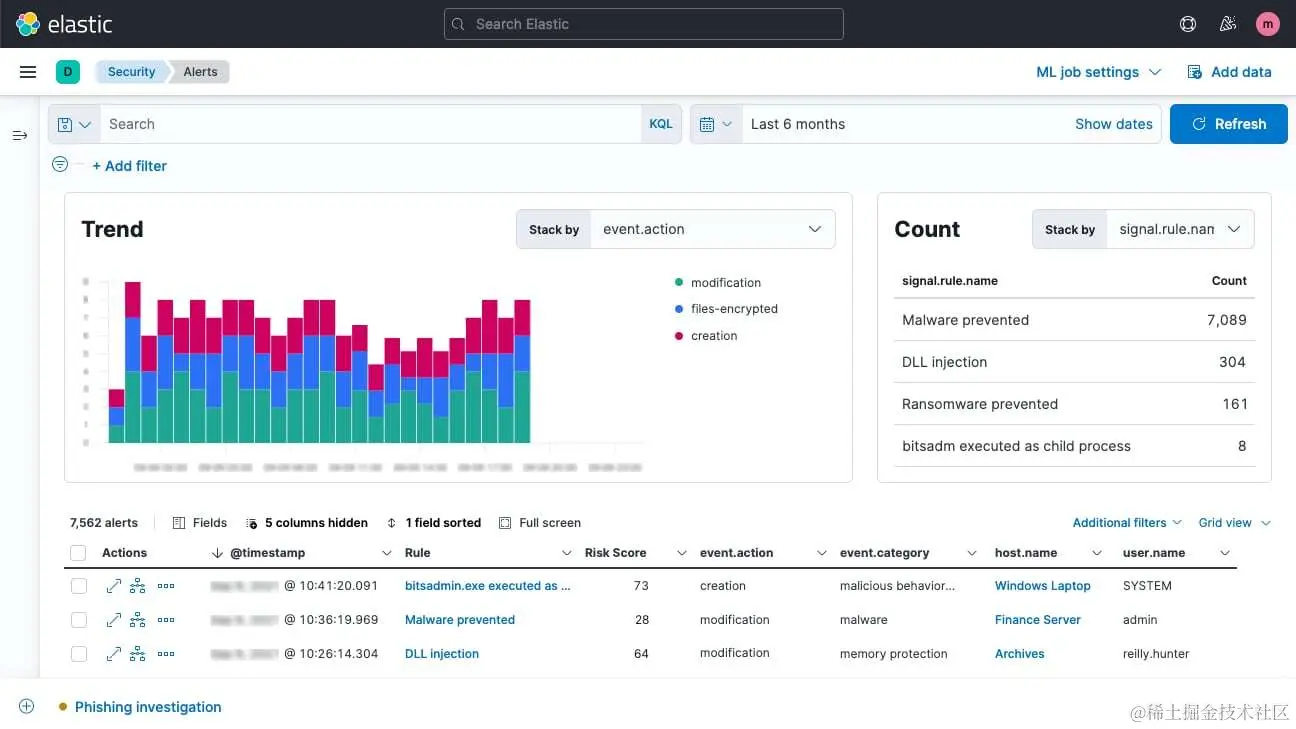This screenshot has width=1296, height=729.
Task: Expand the ML job settings menu
Action: 1099,72
